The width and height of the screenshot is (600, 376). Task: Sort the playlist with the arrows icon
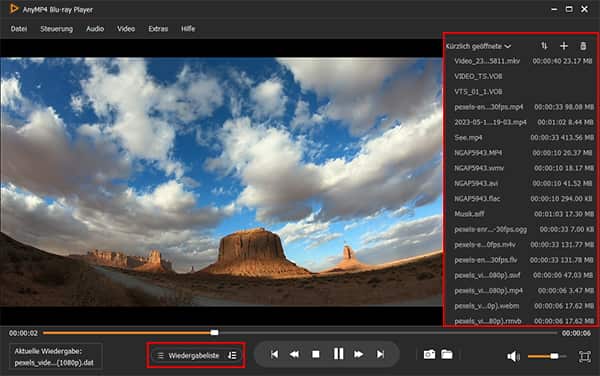[544, 46]
